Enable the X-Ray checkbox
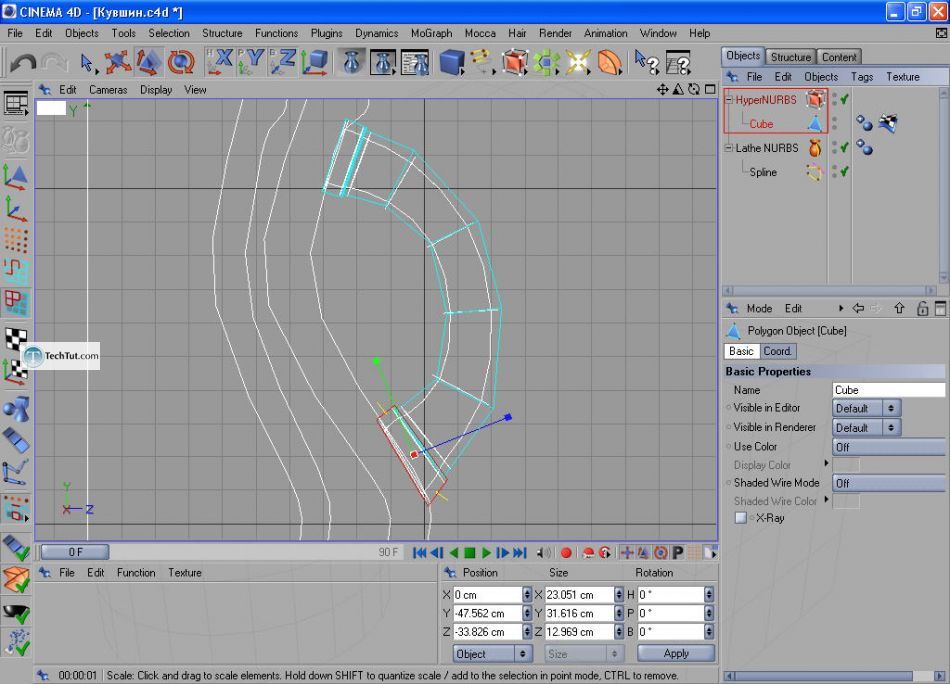Image resolution: width=950 pixels, height=684 pixels. tap(741, 518)
